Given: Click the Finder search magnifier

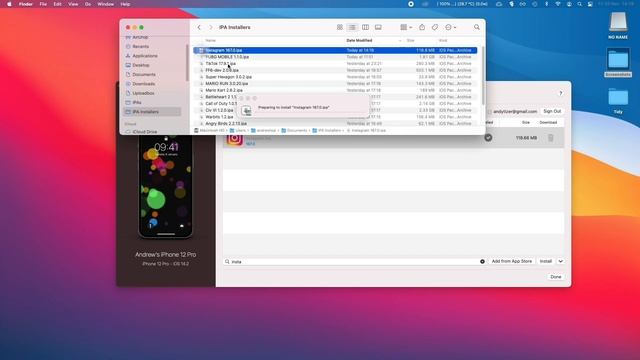Looking at the screenshot, I should tap(477, 27).
